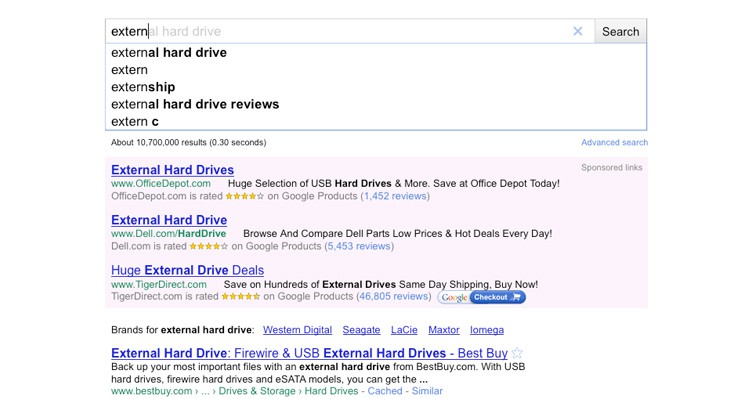The height and width of the screenshot is (399, 751).
Task: Click the Search button
Action: pos(620,32)
